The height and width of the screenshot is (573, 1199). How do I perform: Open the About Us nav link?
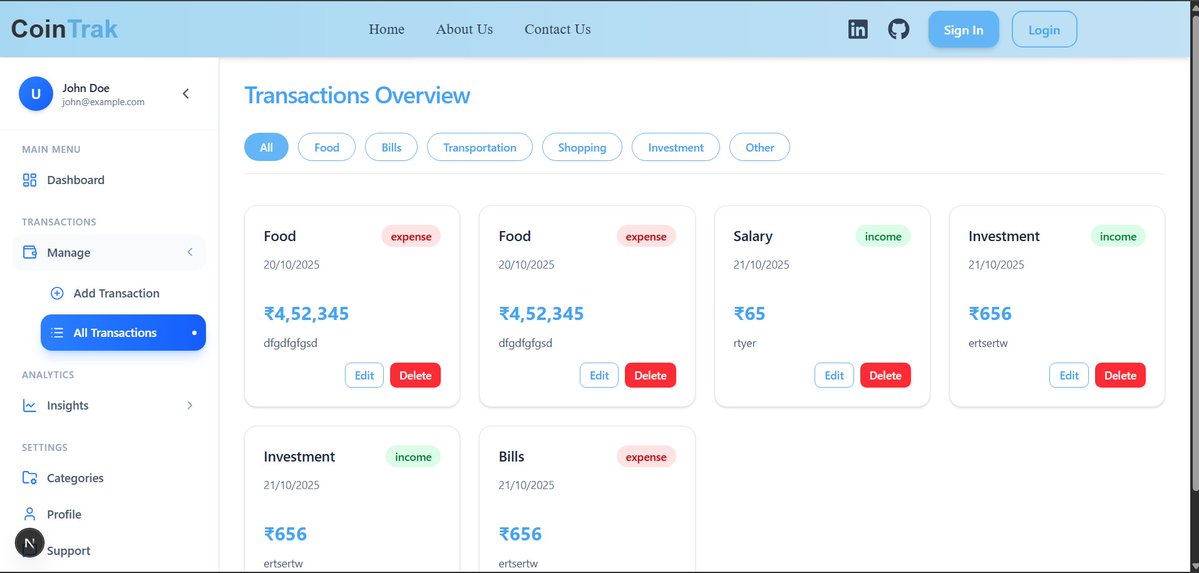pos(464,30)
